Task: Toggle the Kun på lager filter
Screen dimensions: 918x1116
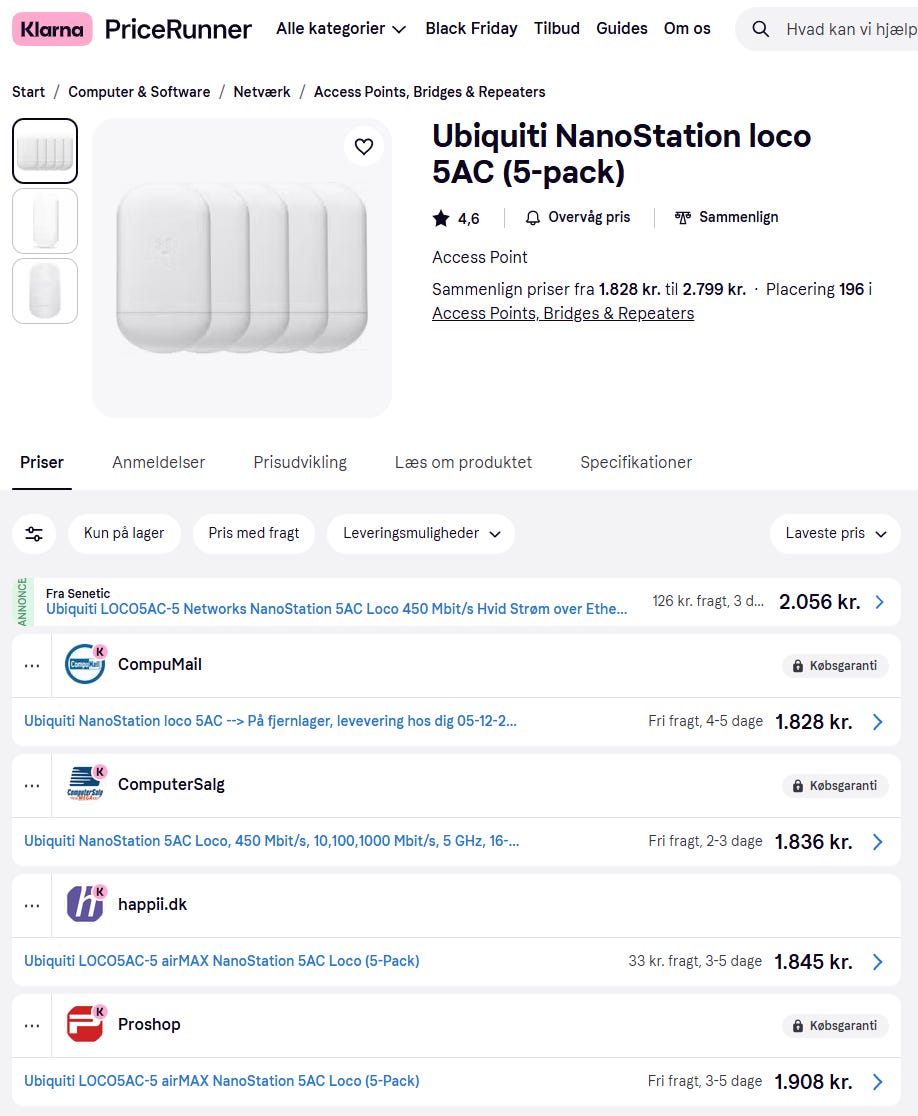Action: tap(124, 533)
